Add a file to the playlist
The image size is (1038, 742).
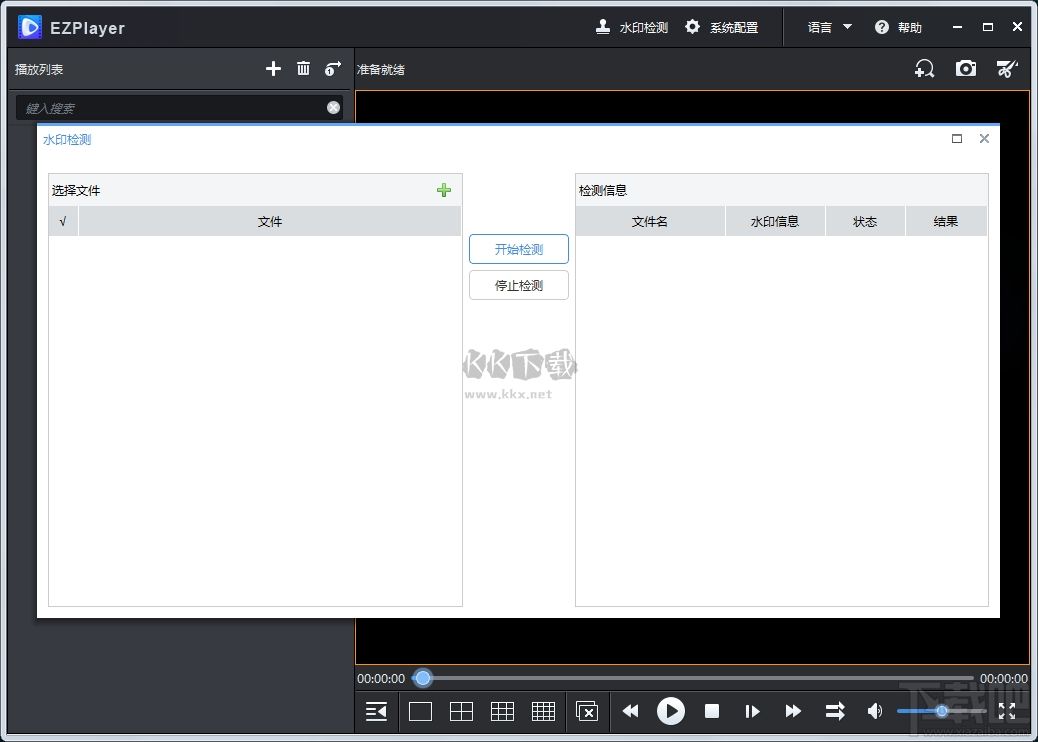273,68
